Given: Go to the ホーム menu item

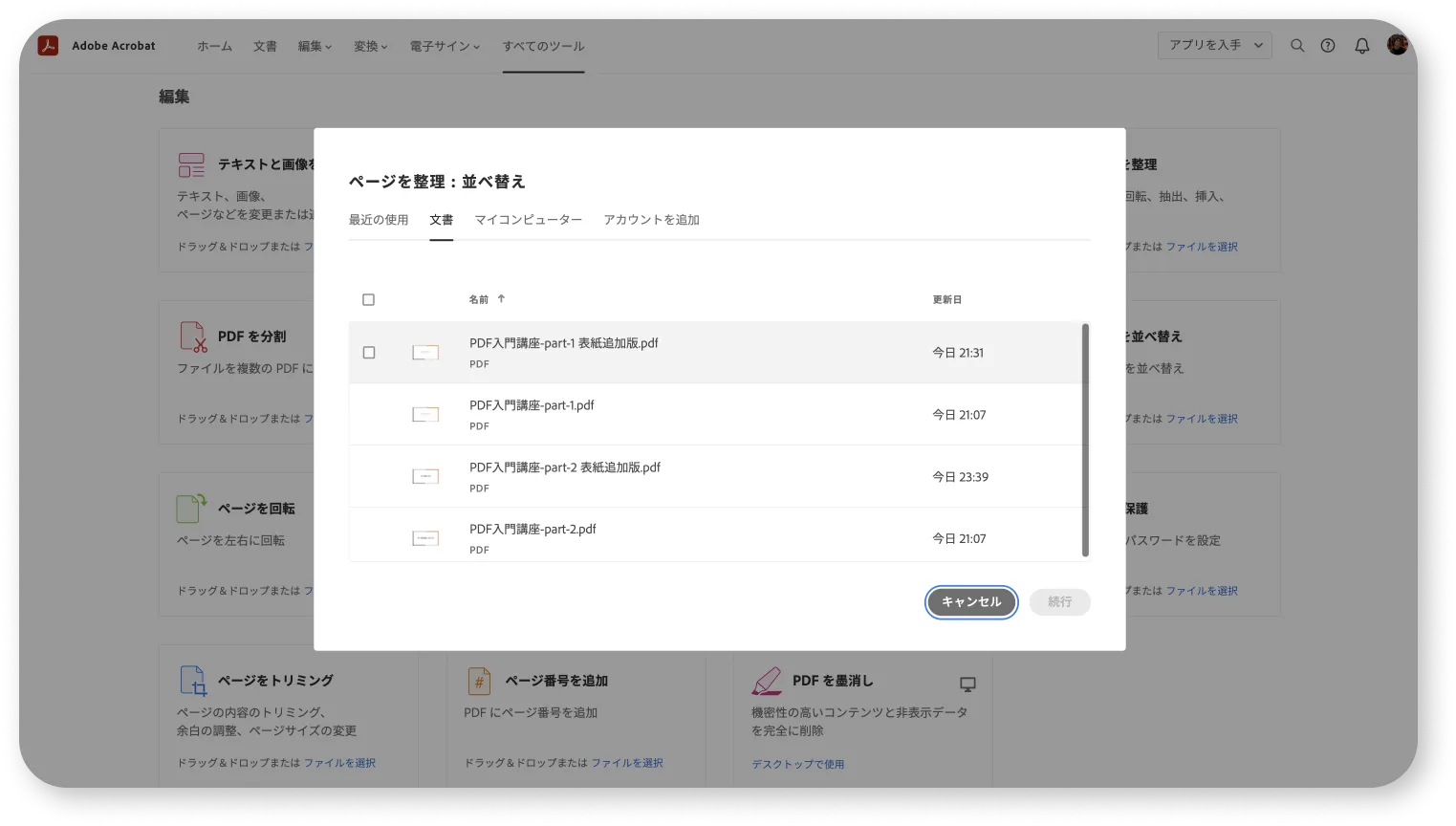Looking at the screenshot, I should click(x=214, y=46).
